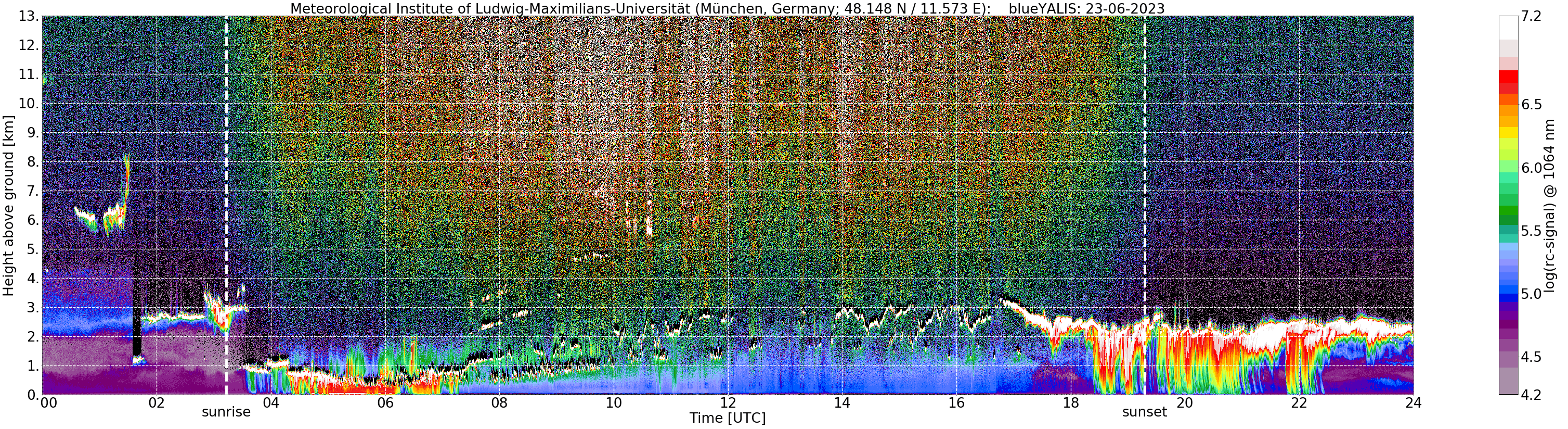Click the colorbar value '6.0'

point(1532,168)
